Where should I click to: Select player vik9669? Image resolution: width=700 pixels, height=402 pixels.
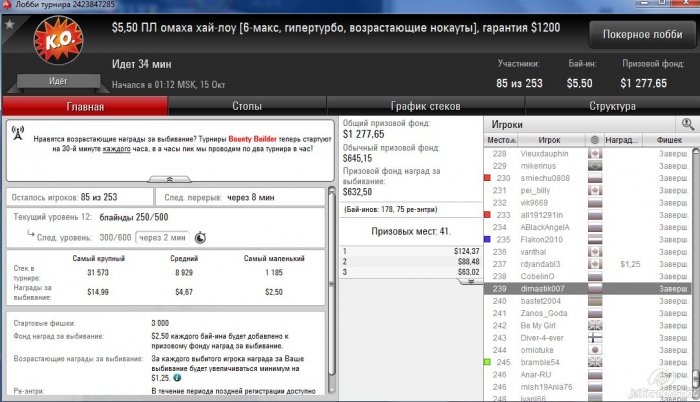[534, 203]
